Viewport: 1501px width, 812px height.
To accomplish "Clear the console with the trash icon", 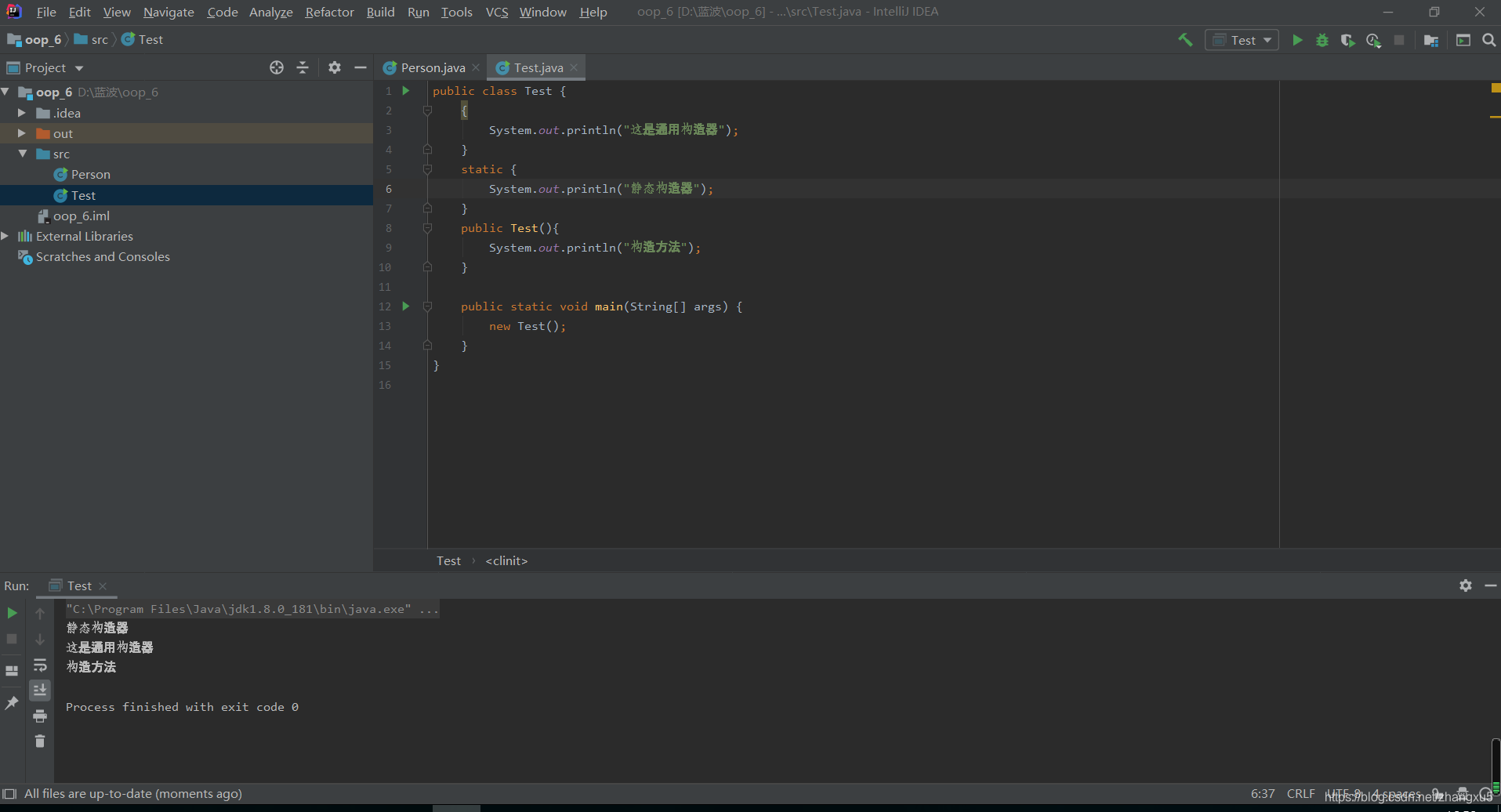I will (x=40, y=741).
